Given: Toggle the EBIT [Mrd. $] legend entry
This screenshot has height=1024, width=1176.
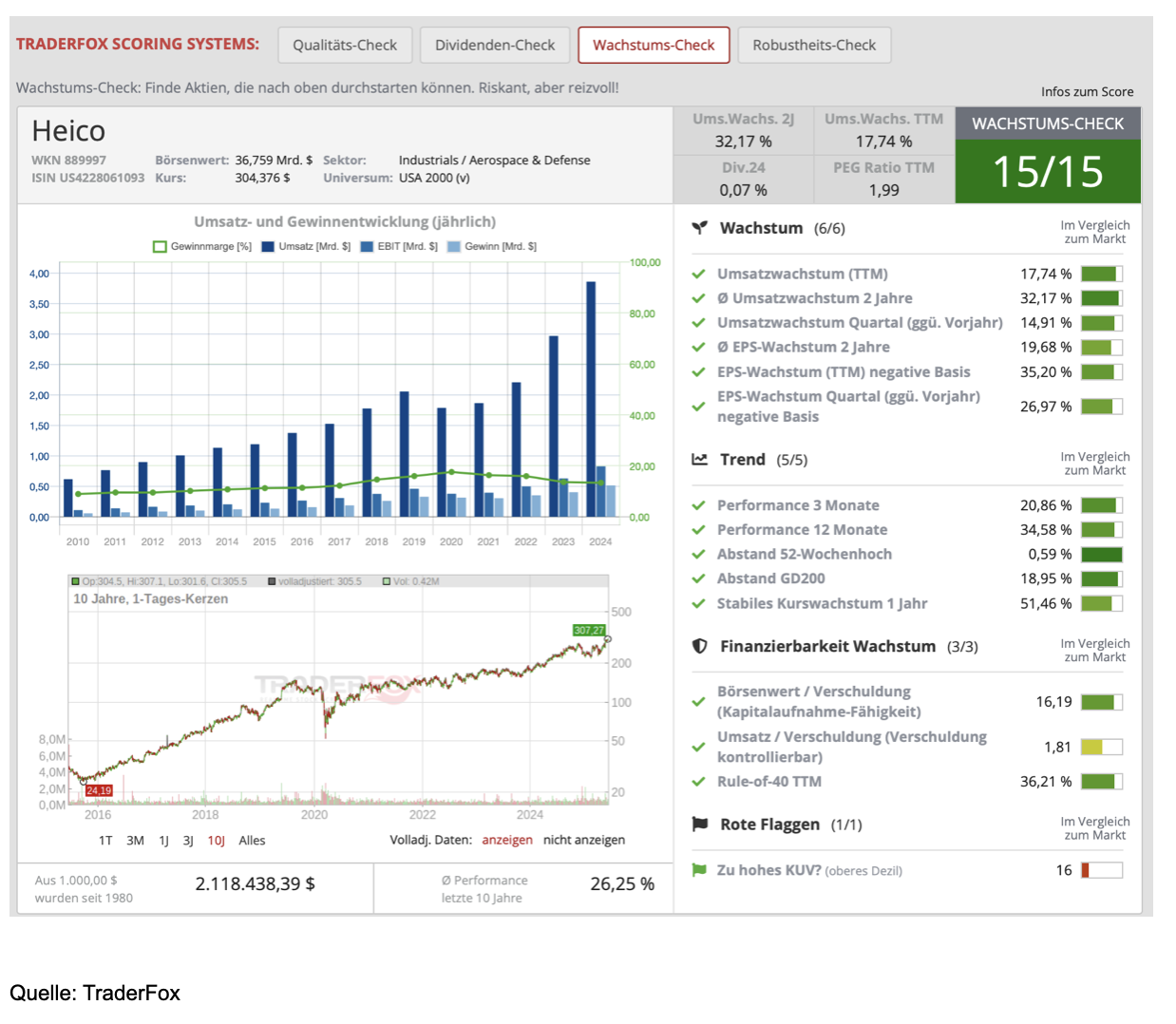Looking at the screenshot, I should click(x=399, y=246).
